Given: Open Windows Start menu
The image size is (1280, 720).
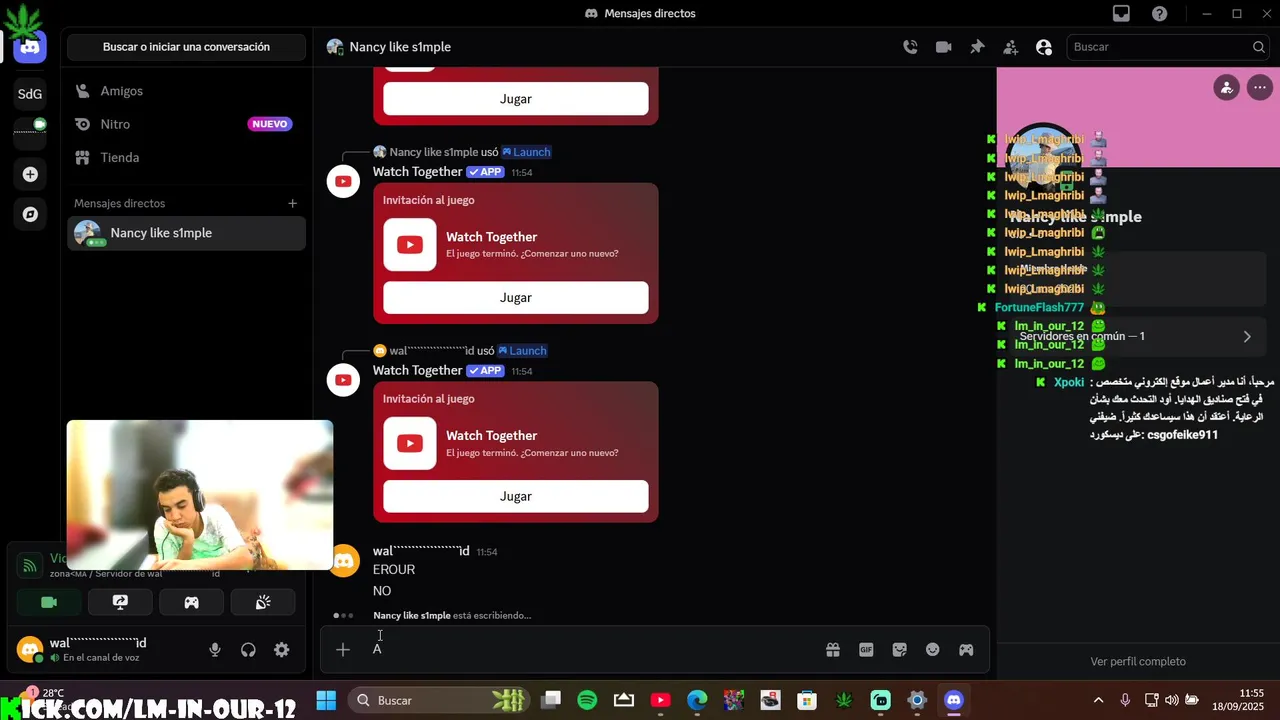Looking at the screenshot, I should tap(326, 700).
